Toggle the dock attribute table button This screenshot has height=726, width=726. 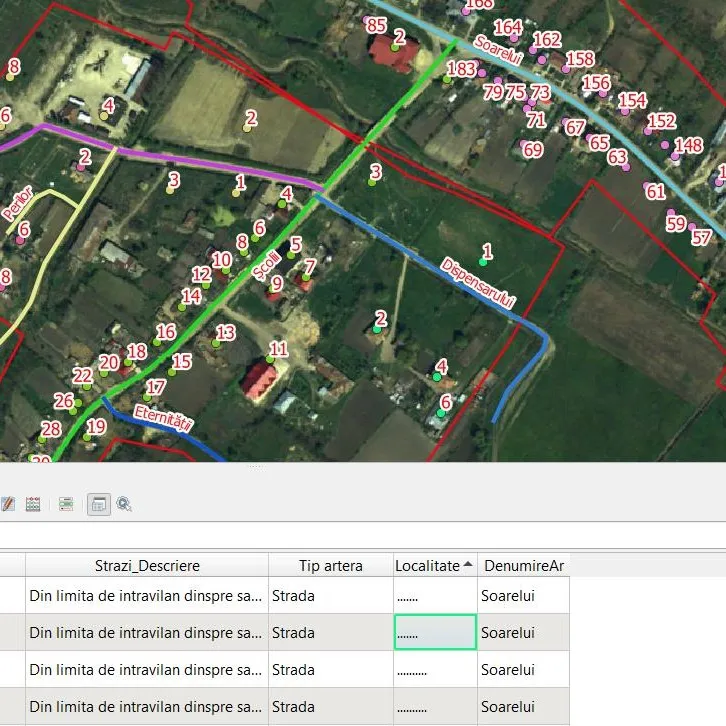98,504
